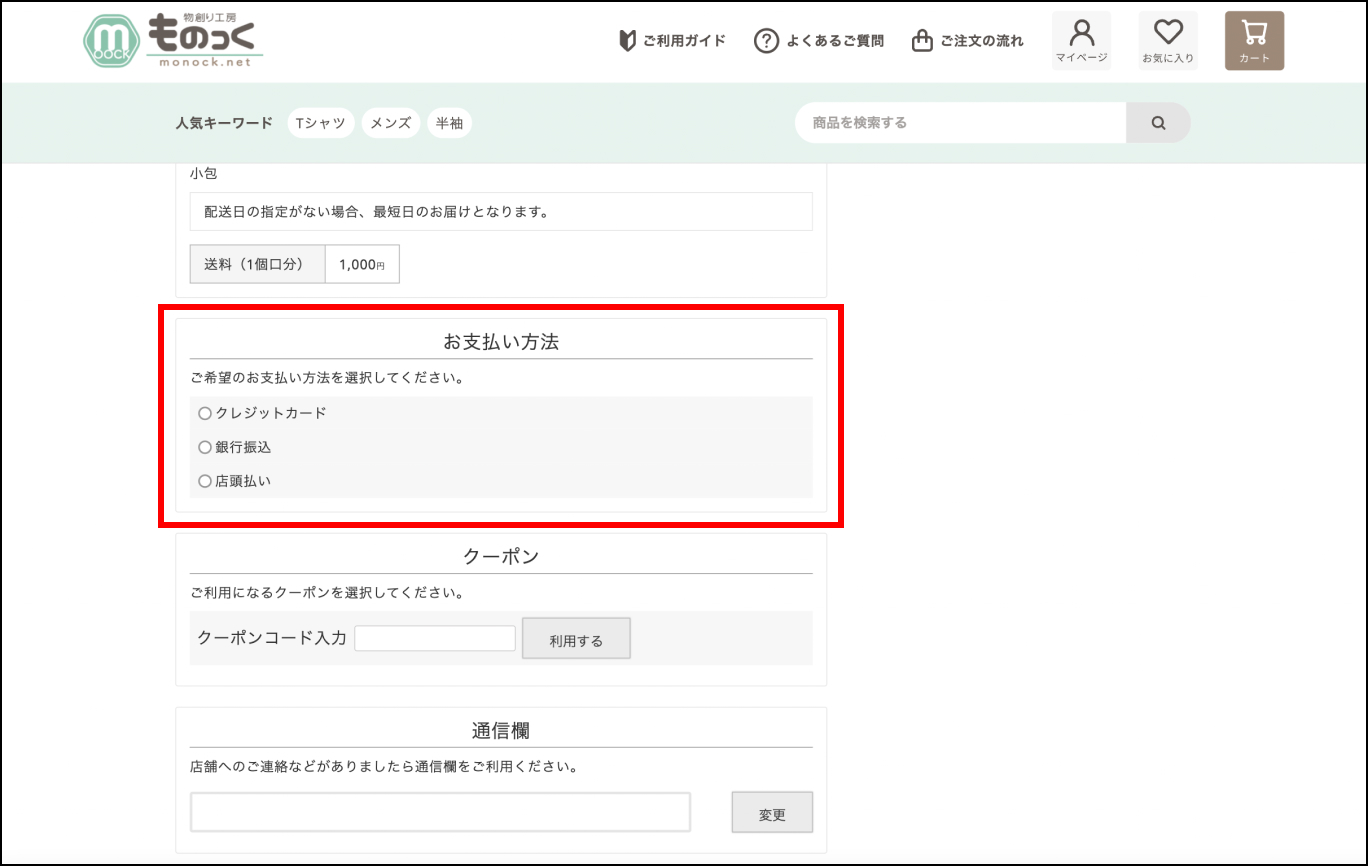Click the メンズ keyword tag
Screen dimensions: 1368x866
pyautogui.click(x=390, y=123)
